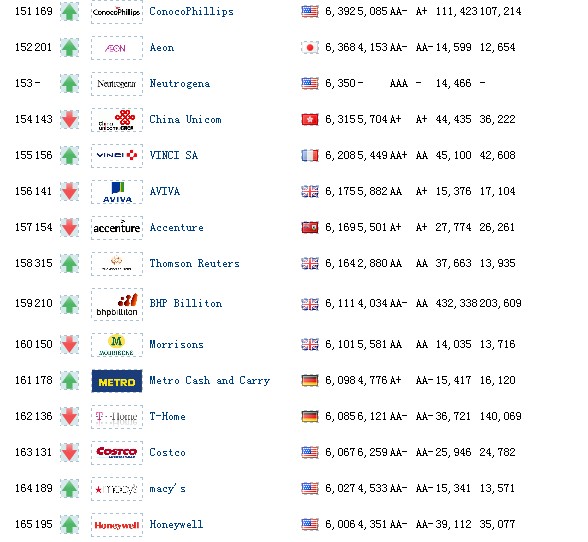Click the ConocoPhillips logo thumbnail
Screen dimensions: 588x542
pos(117,12)
